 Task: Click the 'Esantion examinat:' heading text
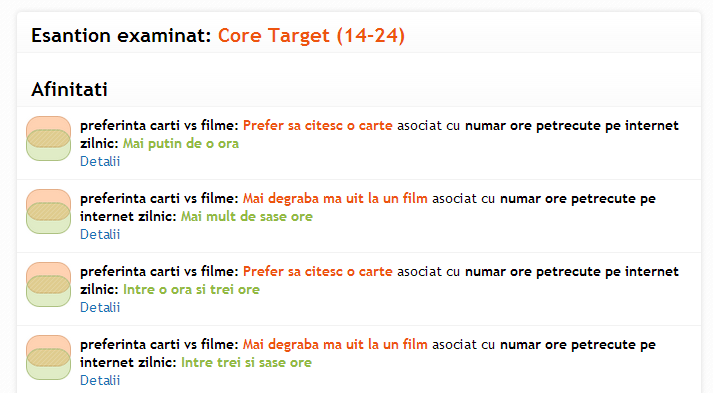[121, 35]
